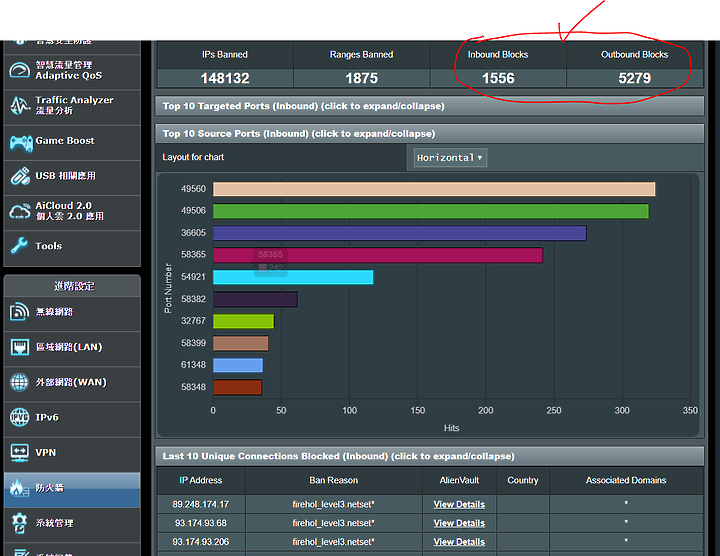Image resolution: width=720 pixels, height=556 pixels.
Task: Click the Hits axis label
Action: click(x=451, y=428)
